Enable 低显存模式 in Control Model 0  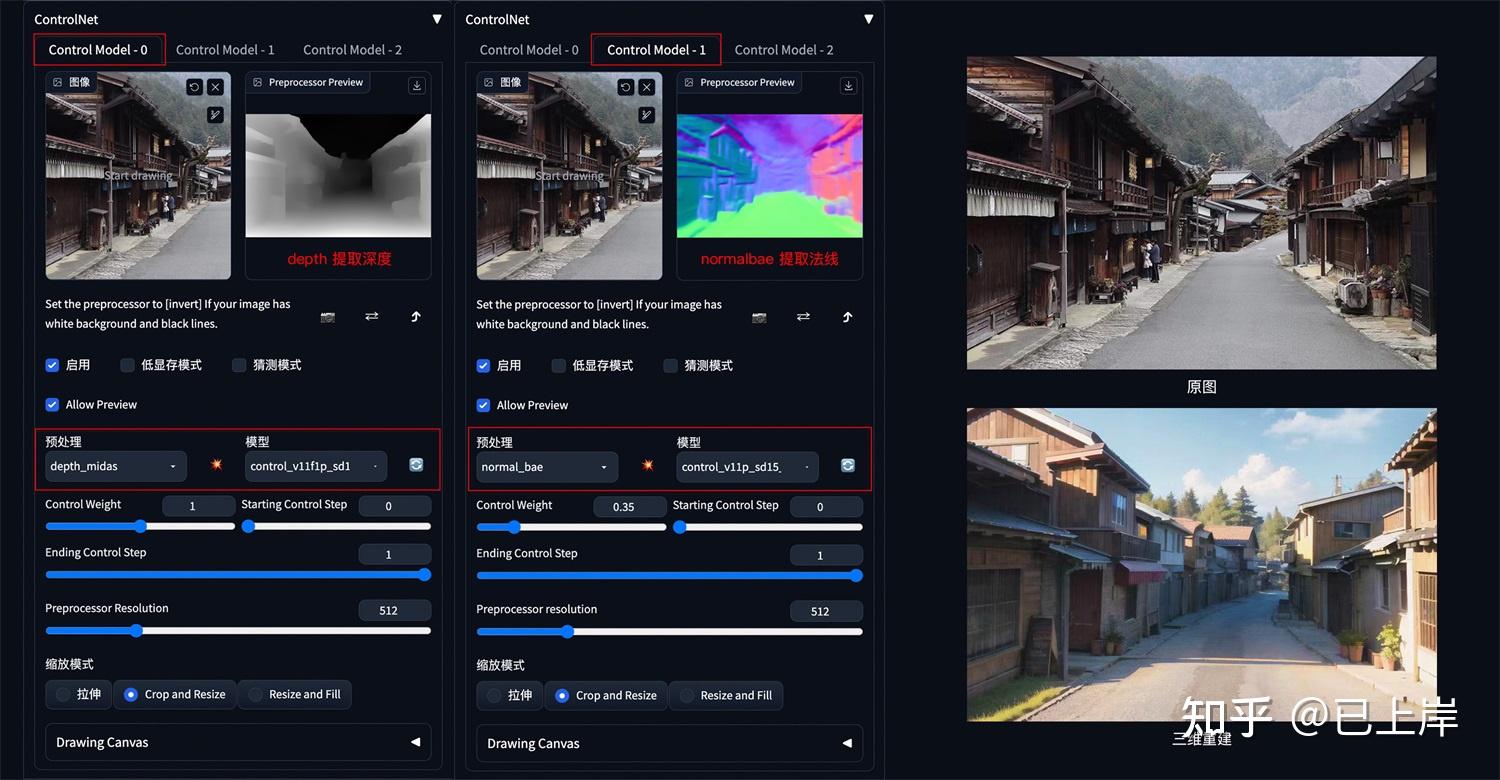click(x=127, y=365)
